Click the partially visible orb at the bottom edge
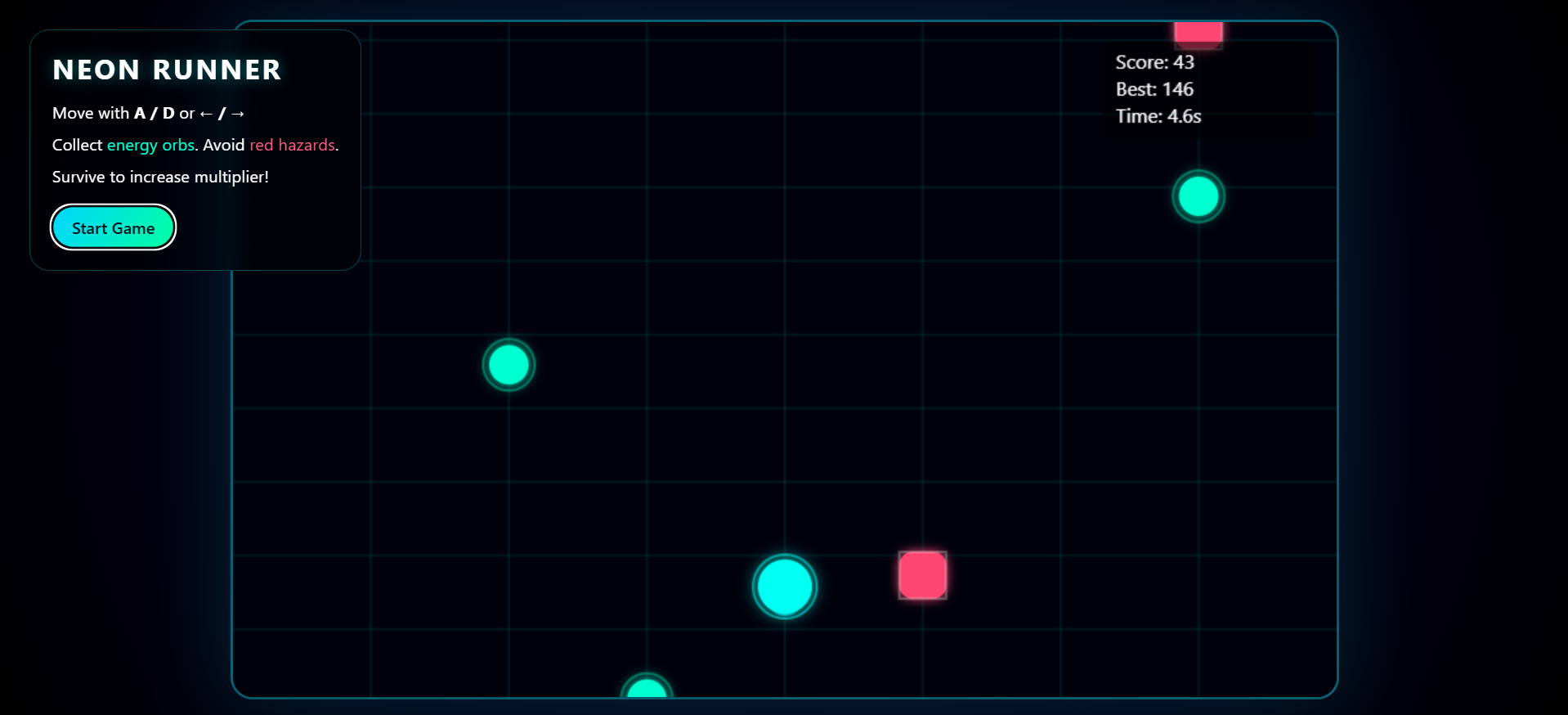 tap(647, 686)
